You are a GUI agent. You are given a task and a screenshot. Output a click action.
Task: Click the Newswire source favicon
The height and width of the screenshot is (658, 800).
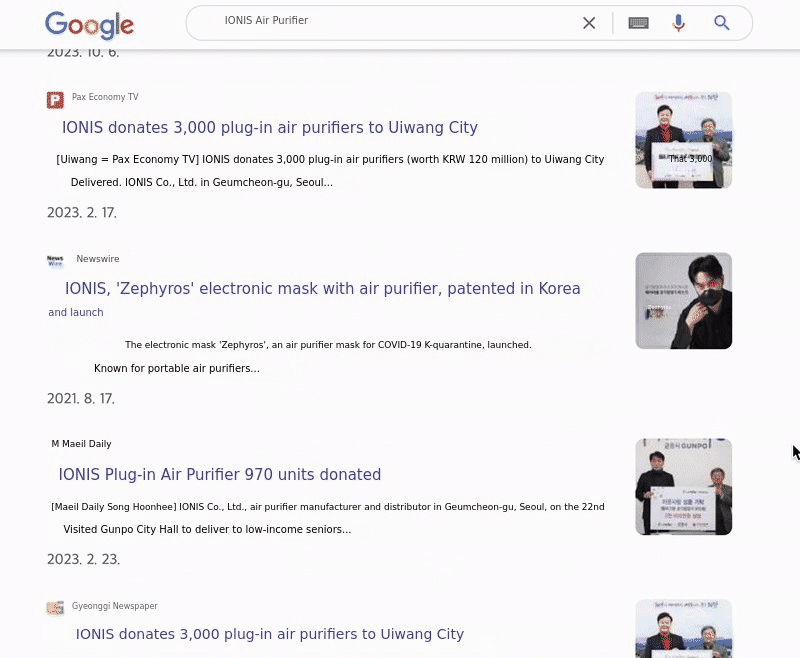click(55, 261)
